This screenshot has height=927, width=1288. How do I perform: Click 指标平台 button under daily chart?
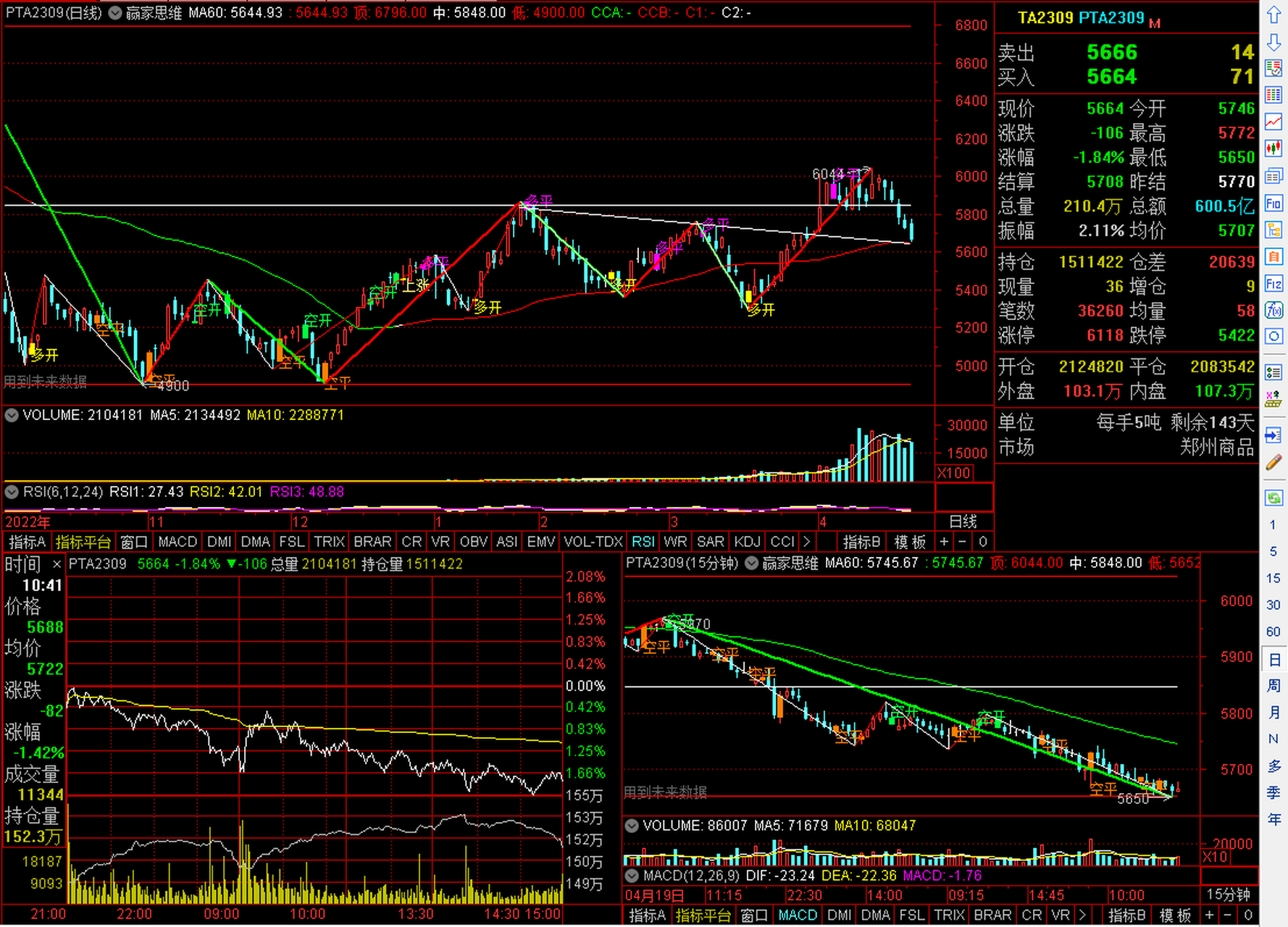pyautogui.click(x=83, y=542)
